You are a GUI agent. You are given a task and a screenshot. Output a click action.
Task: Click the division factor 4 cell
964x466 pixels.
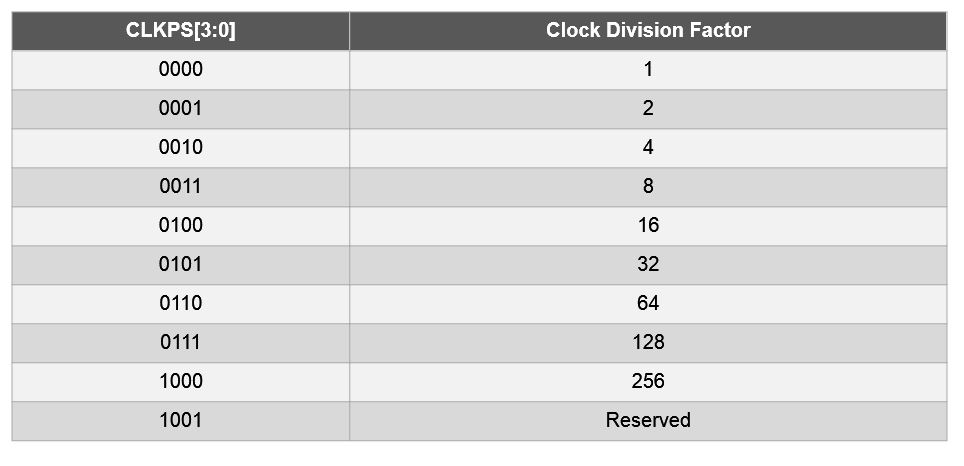click(x=648, y=148)
